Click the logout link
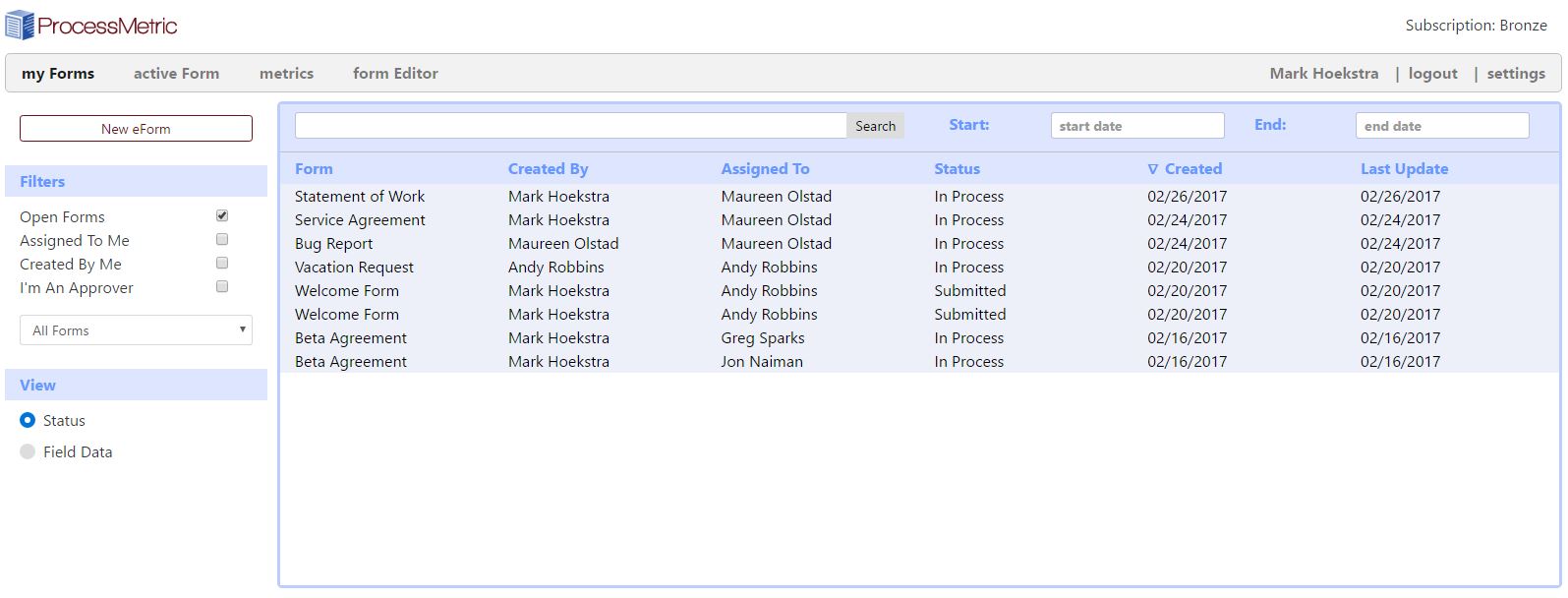This screenshot has height=598, width=1568. [1432, 74]
